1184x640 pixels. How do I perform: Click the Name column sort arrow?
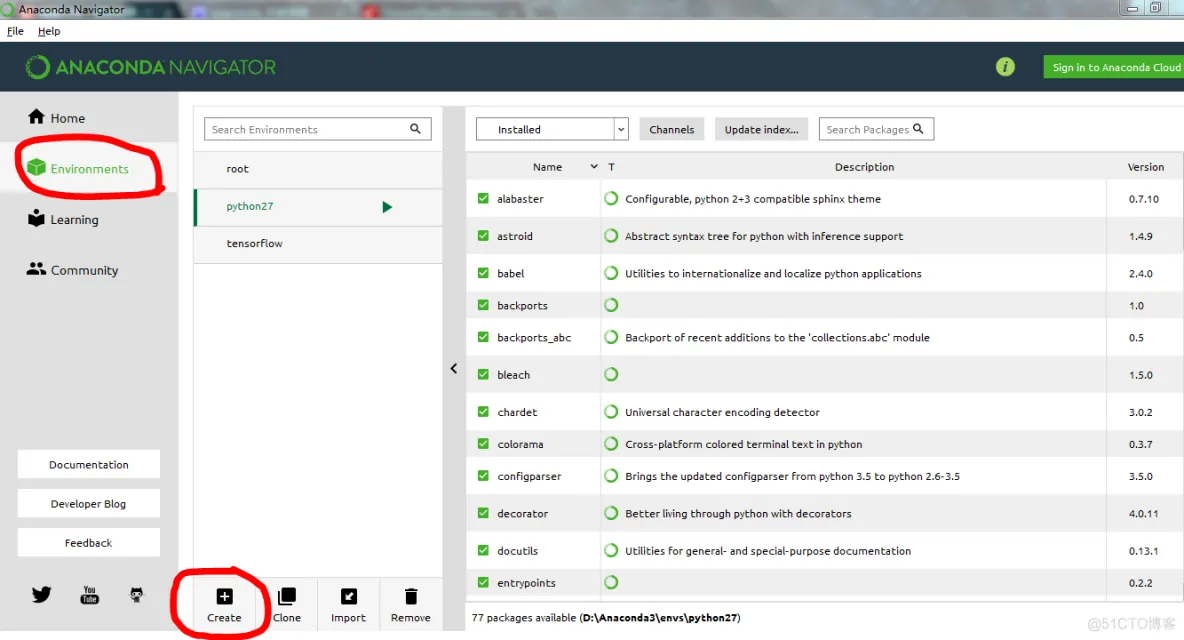[x=594, y=167]
